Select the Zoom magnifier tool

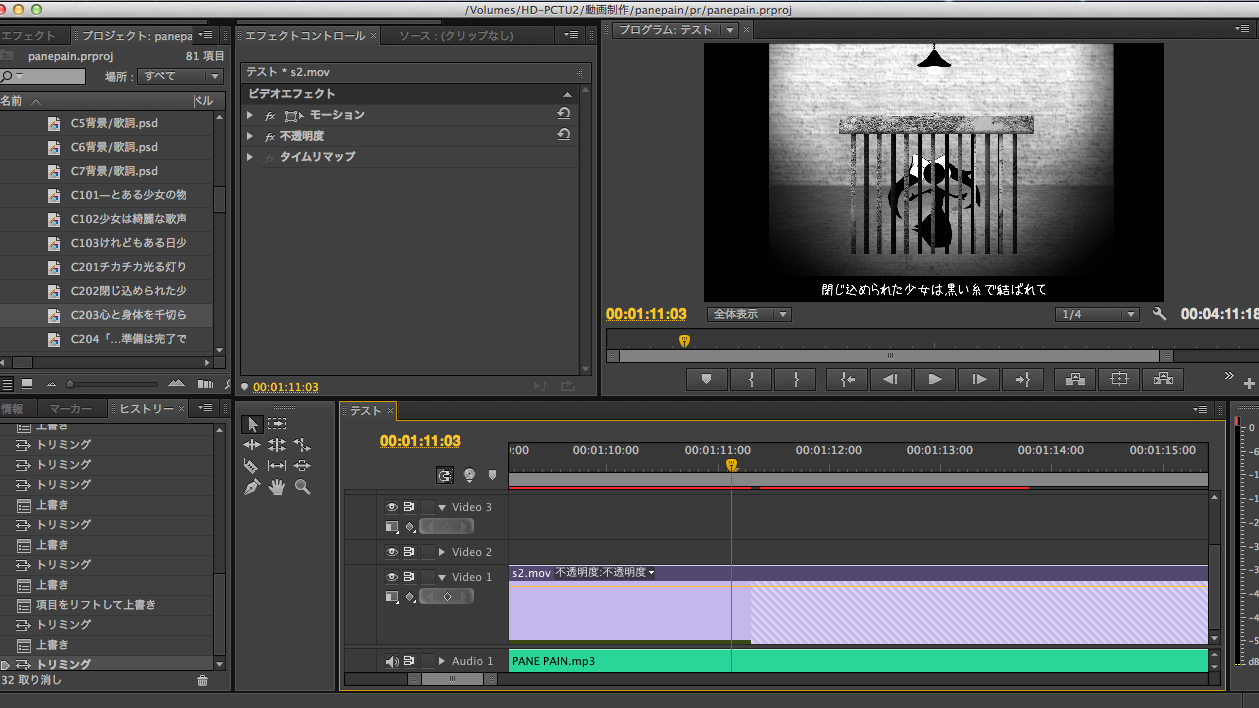[302, 487]
